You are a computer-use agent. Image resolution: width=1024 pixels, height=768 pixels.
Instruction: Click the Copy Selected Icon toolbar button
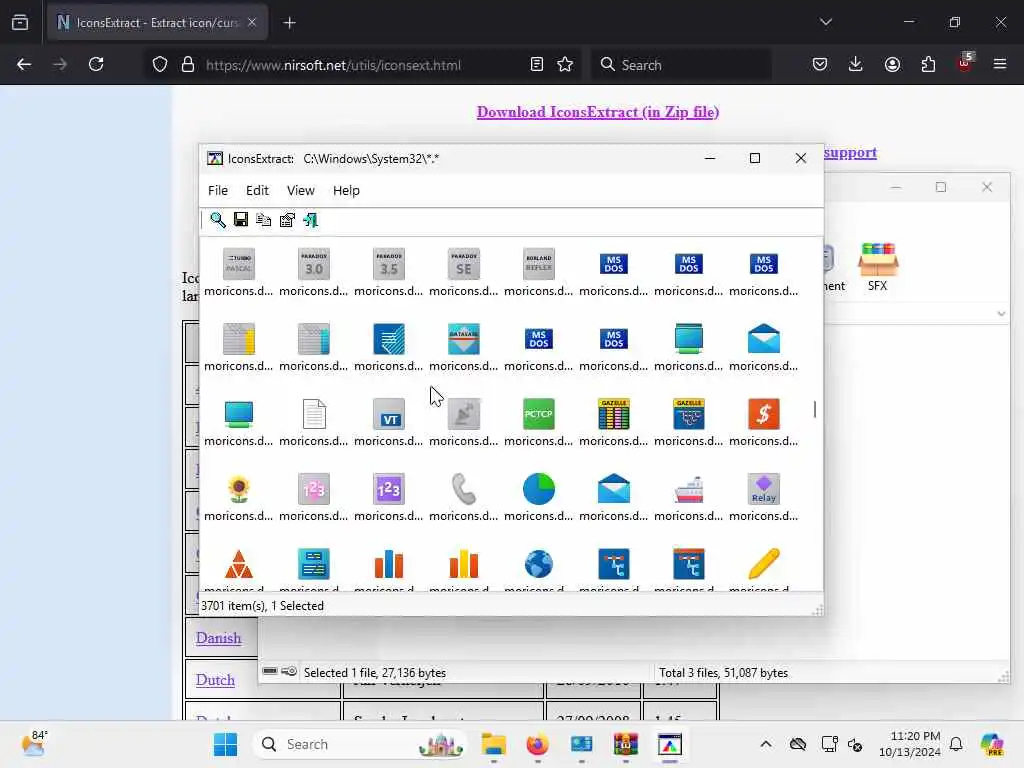(x=264, y=220)
